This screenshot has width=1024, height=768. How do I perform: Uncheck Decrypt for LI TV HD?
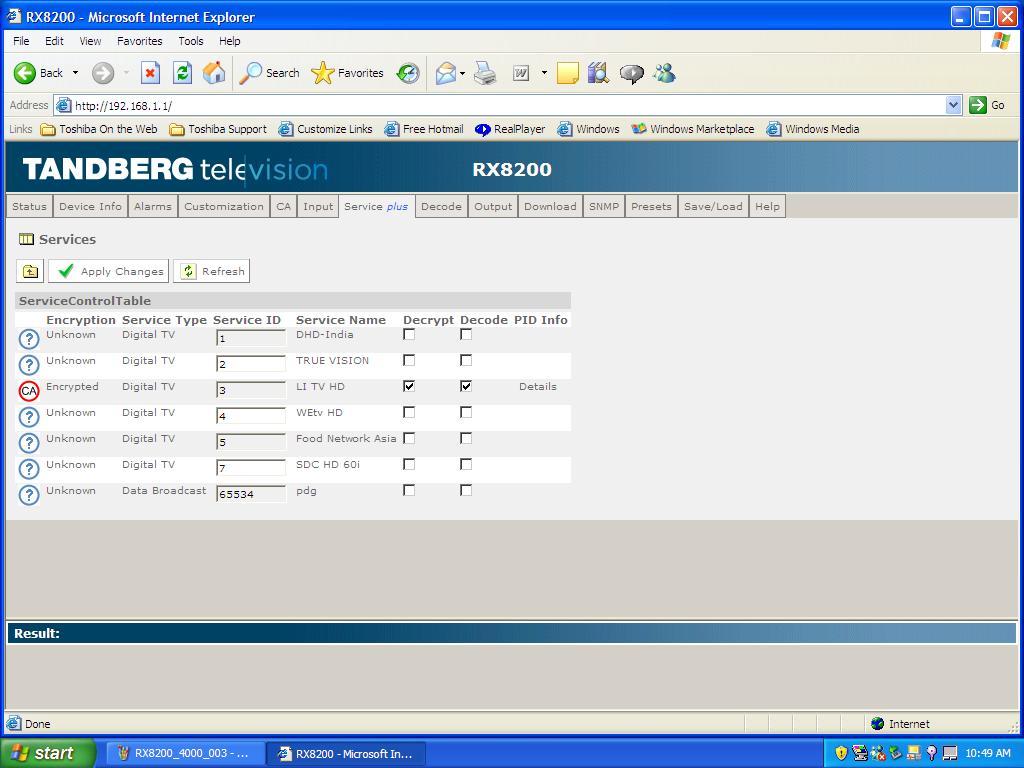pos(409,386)
